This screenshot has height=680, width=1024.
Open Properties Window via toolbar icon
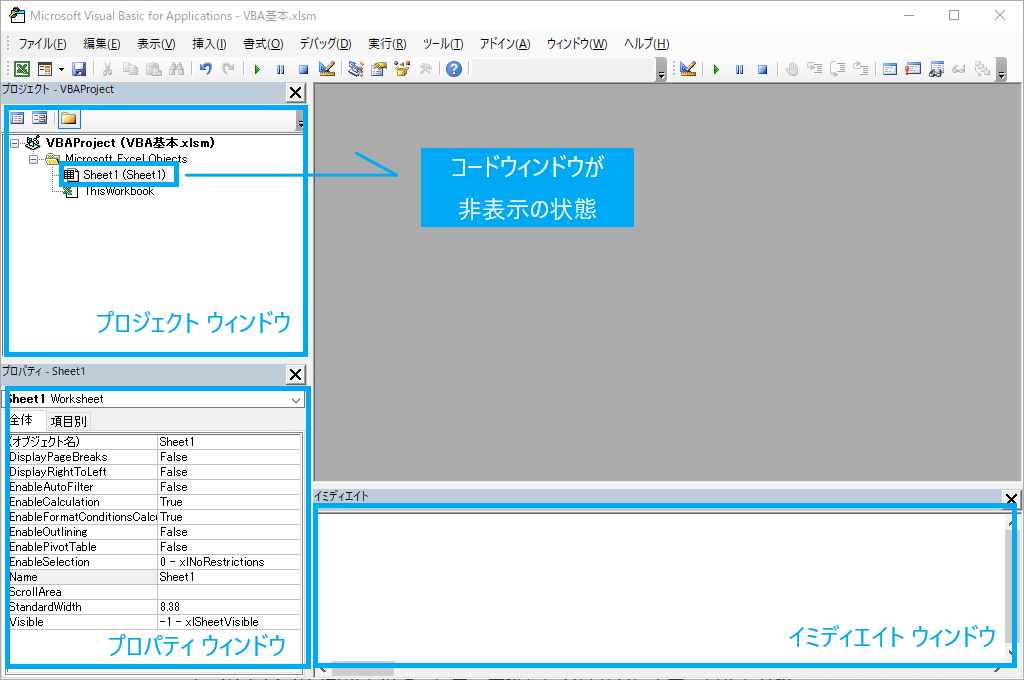[379, 69]
